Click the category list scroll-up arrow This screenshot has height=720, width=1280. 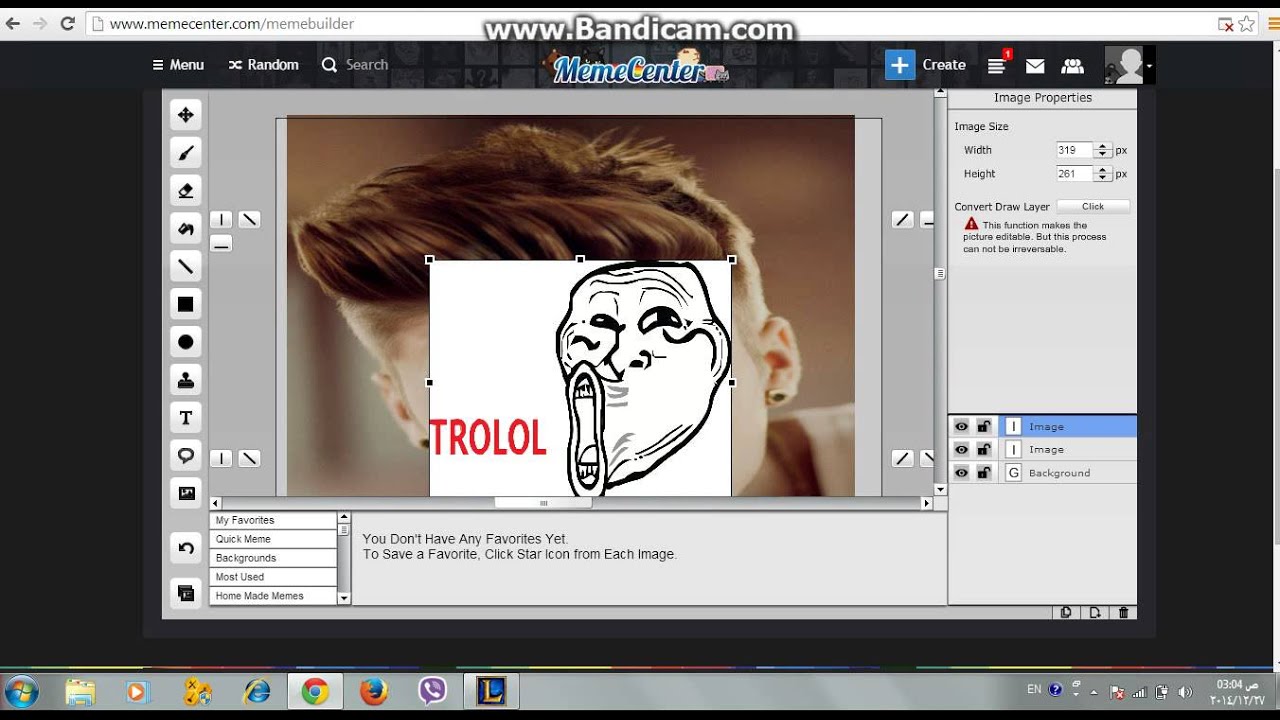point(344,517)
